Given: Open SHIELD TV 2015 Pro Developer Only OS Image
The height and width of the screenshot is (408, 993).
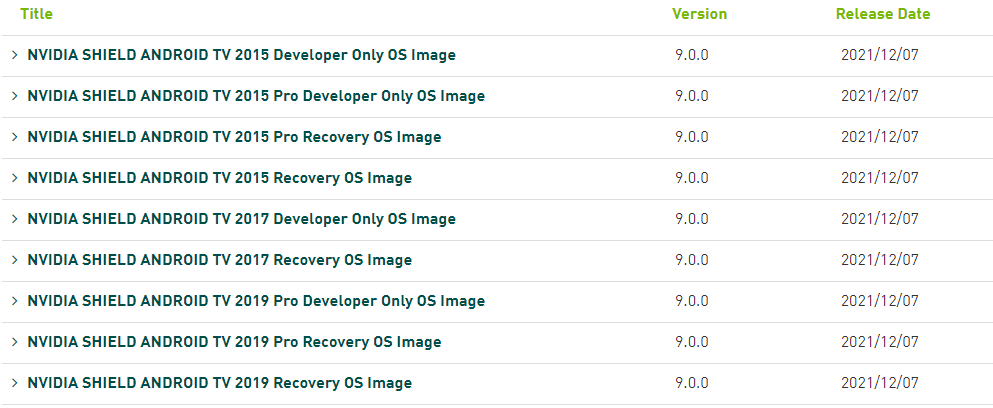Looking at the screenshot, I should [256, 96].
